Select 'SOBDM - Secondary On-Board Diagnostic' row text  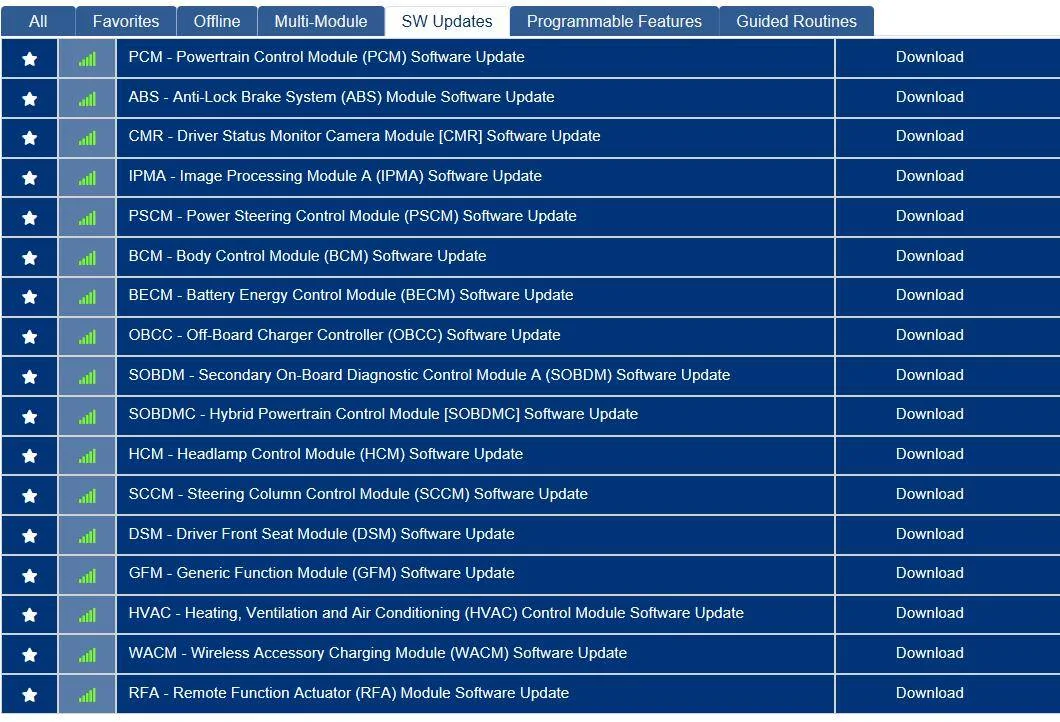[429, 375]
